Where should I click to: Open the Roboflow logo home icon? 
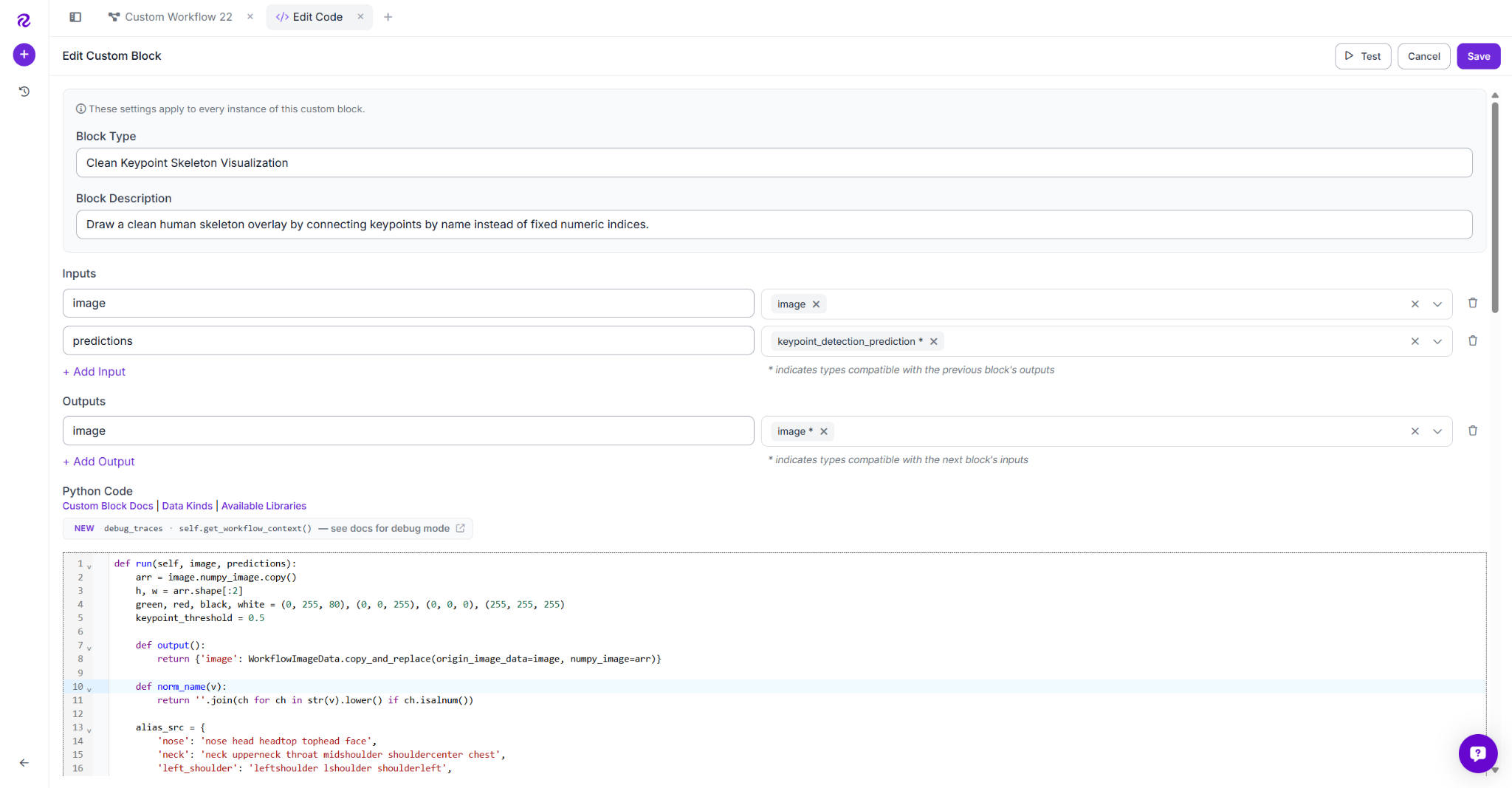click(x=24, y=20)
